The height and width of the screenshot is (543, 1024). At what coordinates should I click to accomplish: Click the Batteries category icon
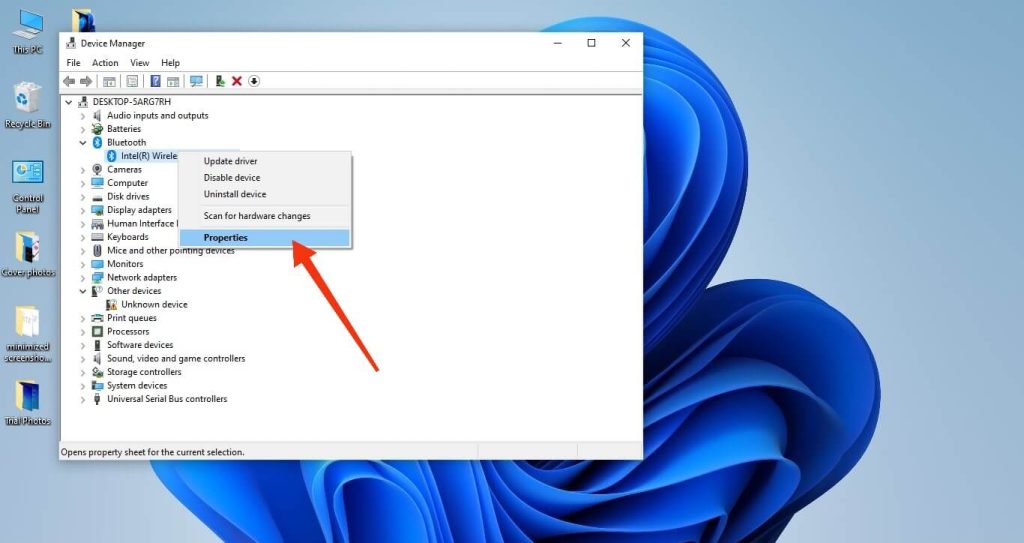click(97, 129)
